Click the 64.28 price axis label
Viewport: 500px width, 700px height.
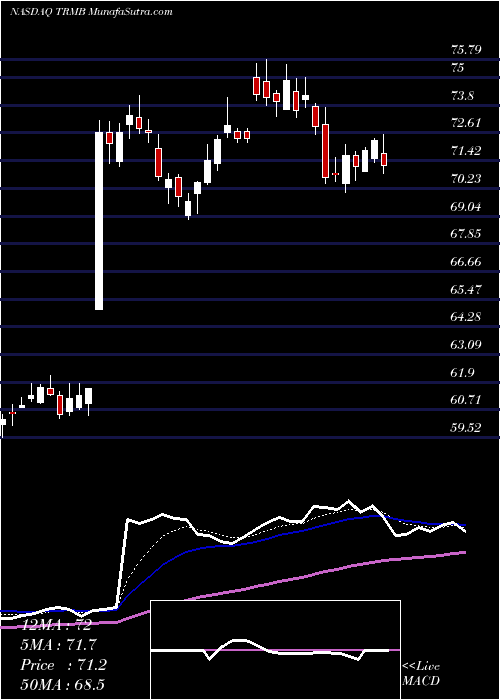coord(466,317)
